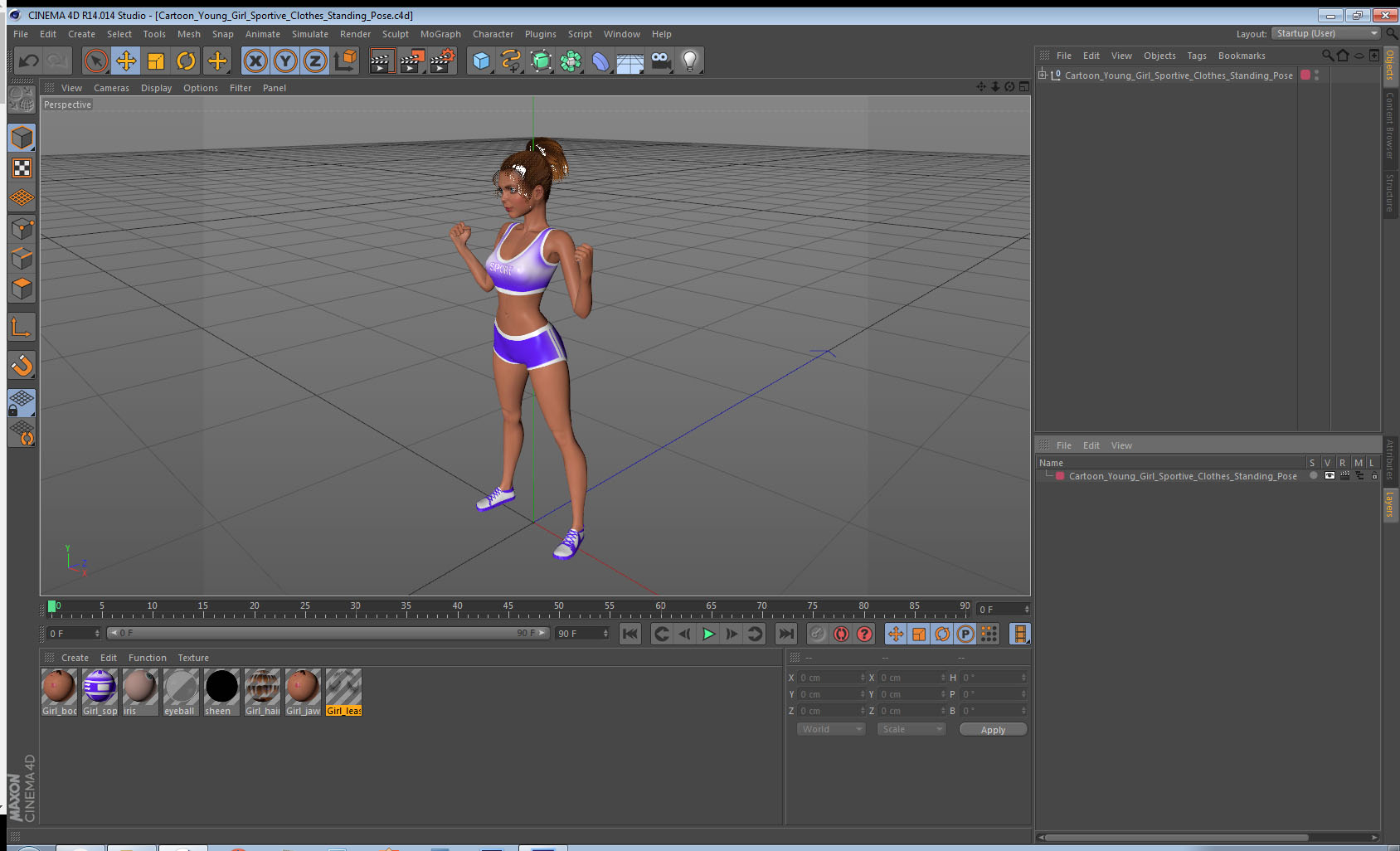
Task: Open viewport Cameras menu
Action: click(x=111, y=88)
